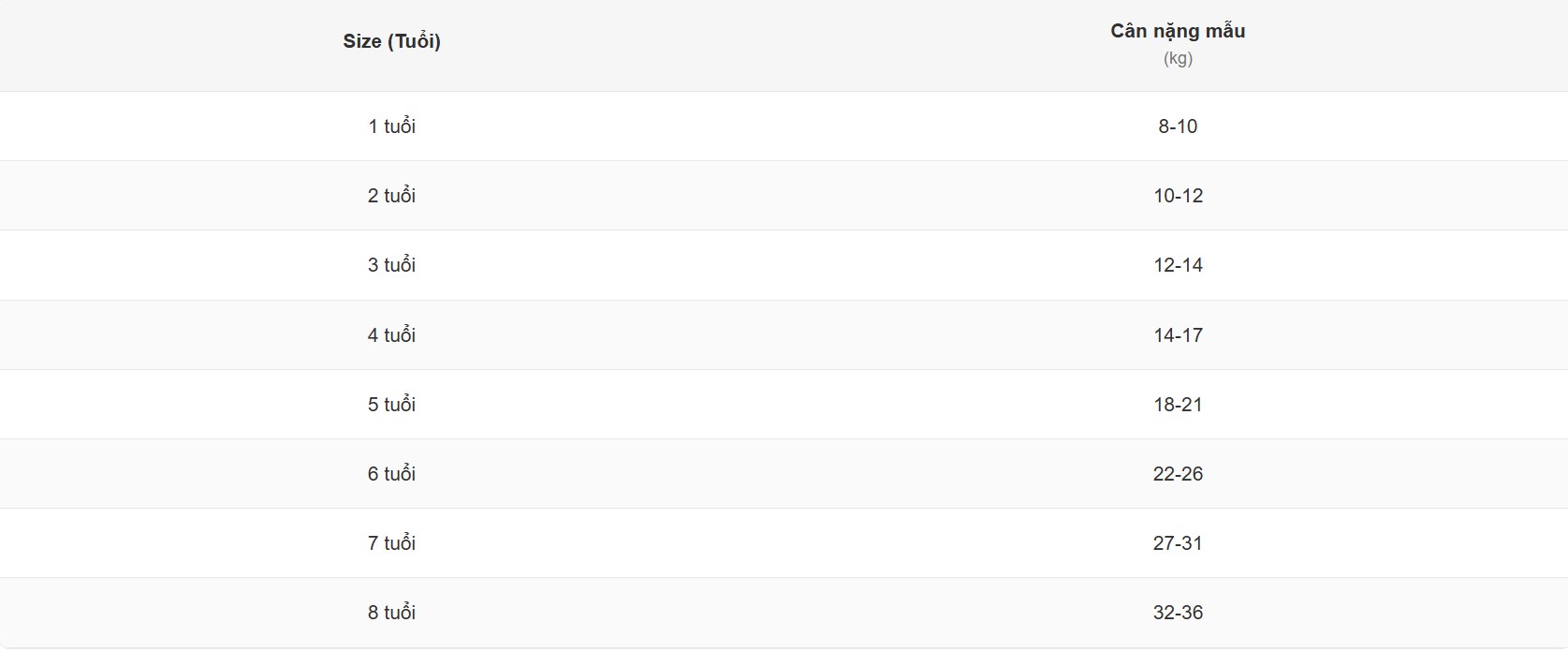Click the 27-31 weight value

1178,543
